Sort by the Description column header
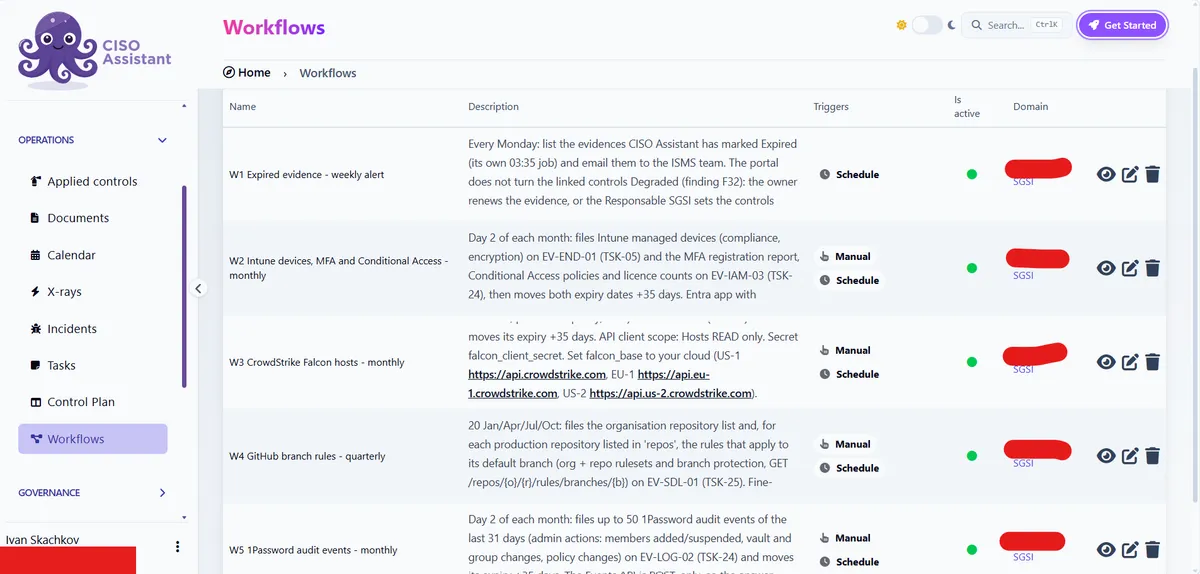This screenshot has width=1200, height=574. click(x=494, y=107)
